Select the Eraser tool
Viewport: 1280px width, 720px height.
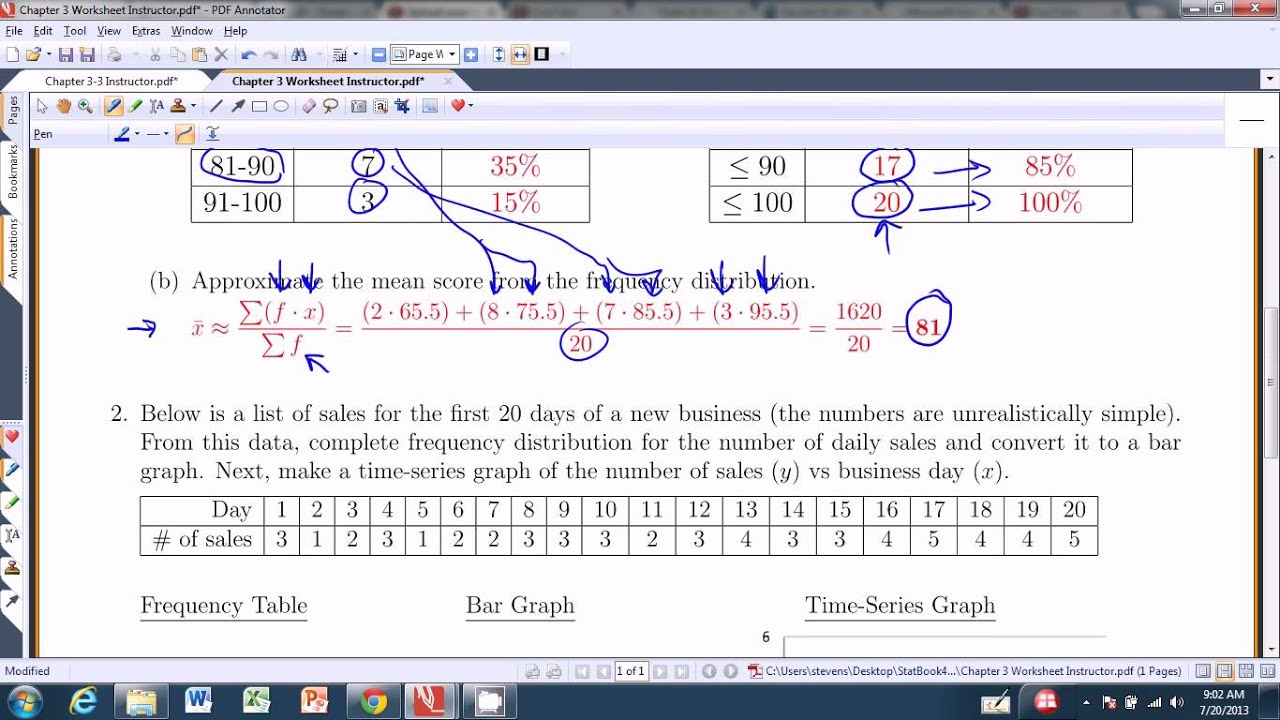click(309, 106)
